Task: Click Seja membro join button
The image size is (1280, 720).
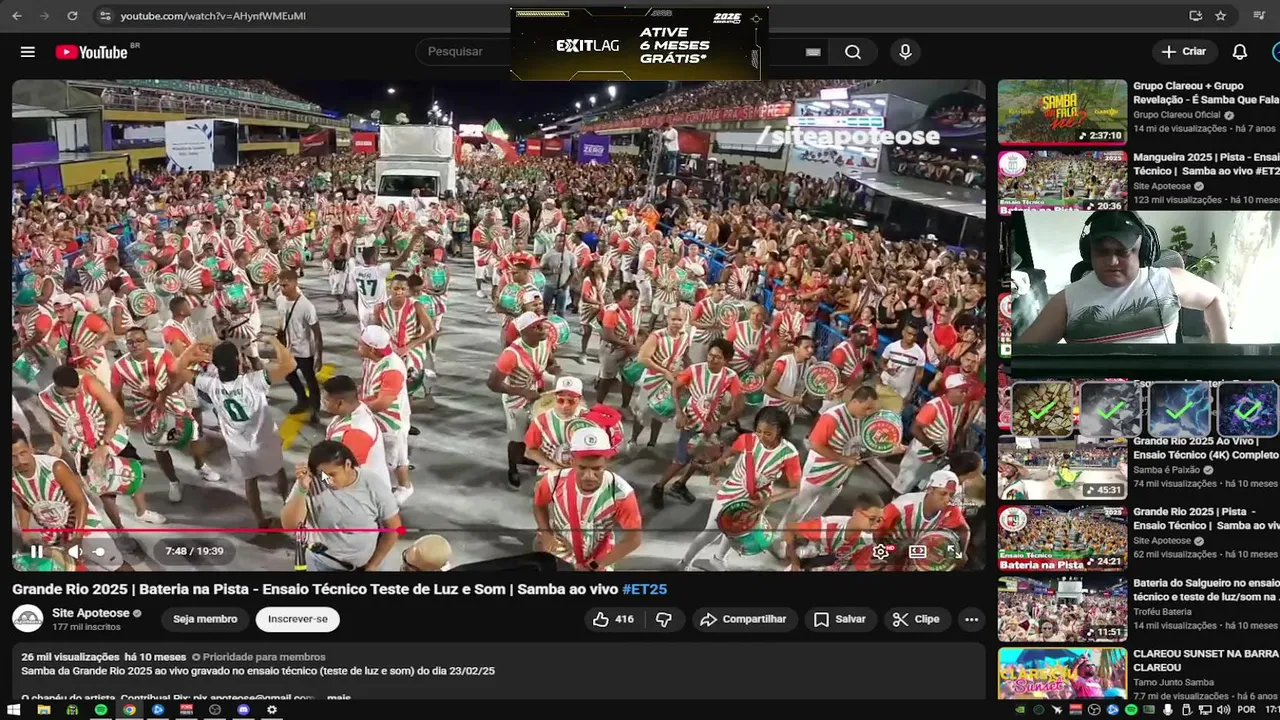Action: pos(205,619)
